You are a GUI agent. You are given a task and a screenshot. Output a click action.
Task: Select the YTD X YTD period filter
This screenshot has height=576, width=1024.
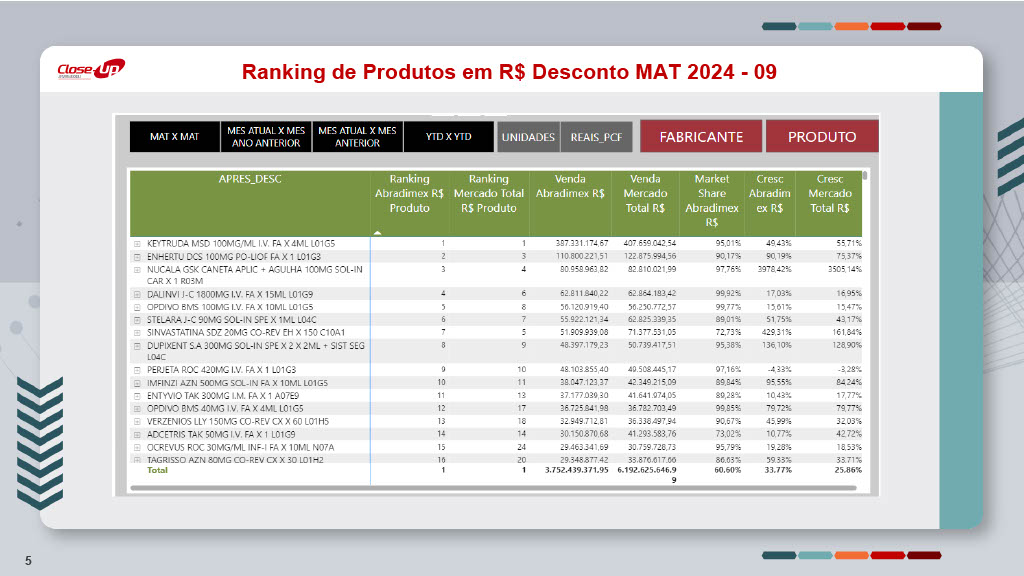448,137
